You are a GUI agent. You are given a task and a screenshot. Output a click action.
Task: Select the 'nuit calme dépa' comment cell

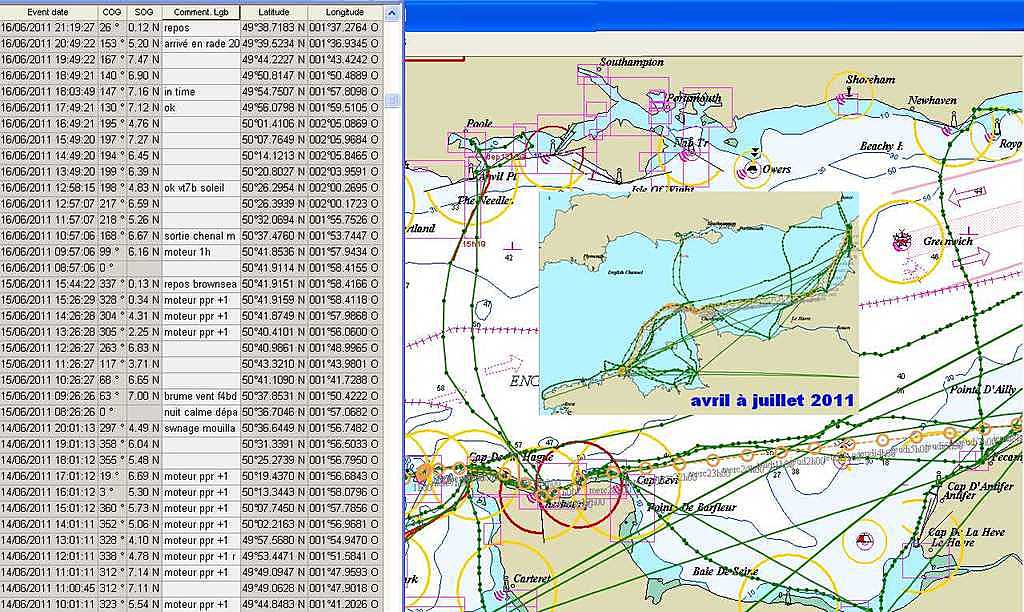click(200, 412)
